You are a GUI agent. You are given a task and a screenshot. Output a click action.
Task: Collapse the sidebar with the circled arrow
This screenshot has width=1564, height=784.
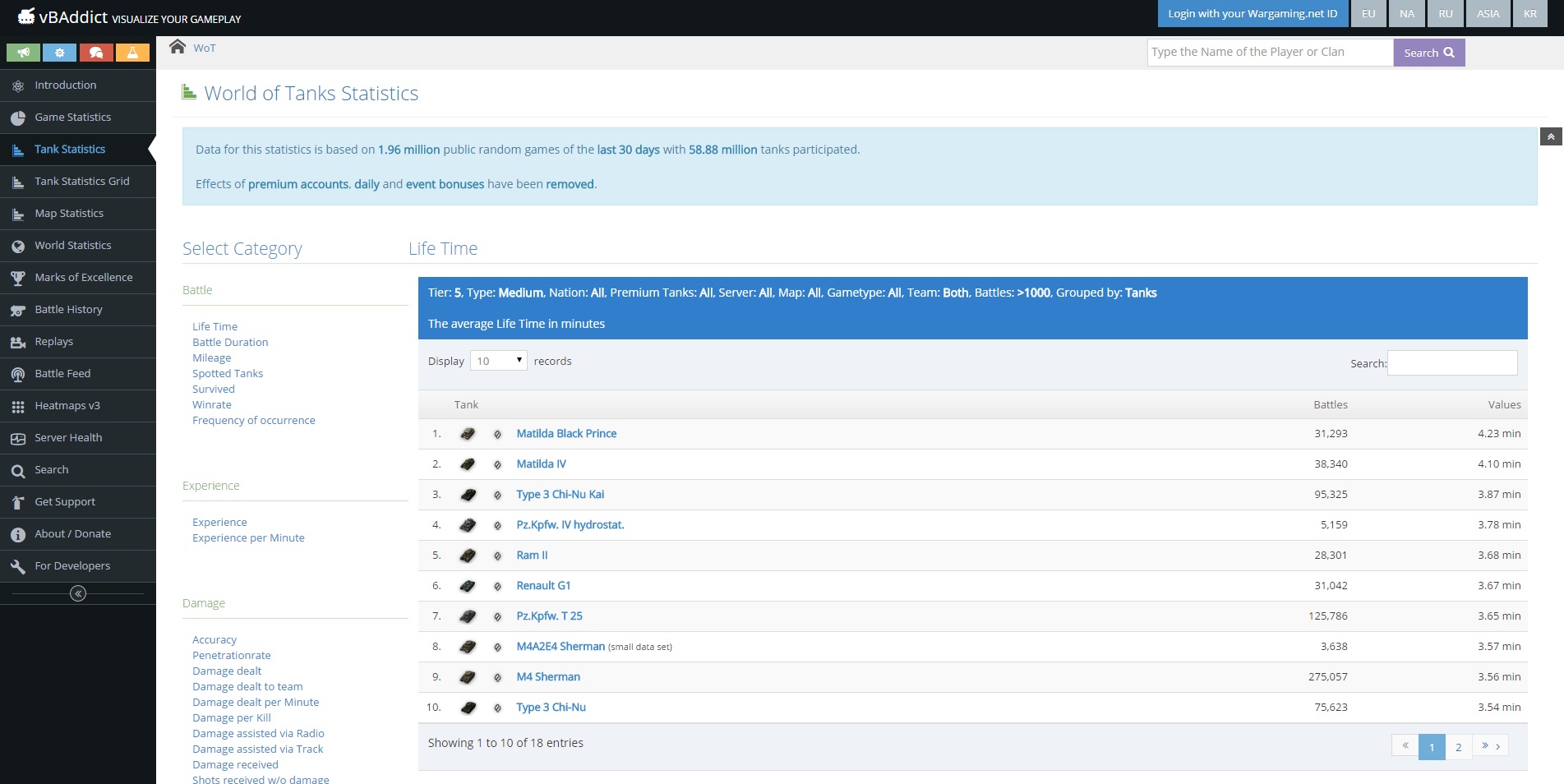click(x=78, y=593)
